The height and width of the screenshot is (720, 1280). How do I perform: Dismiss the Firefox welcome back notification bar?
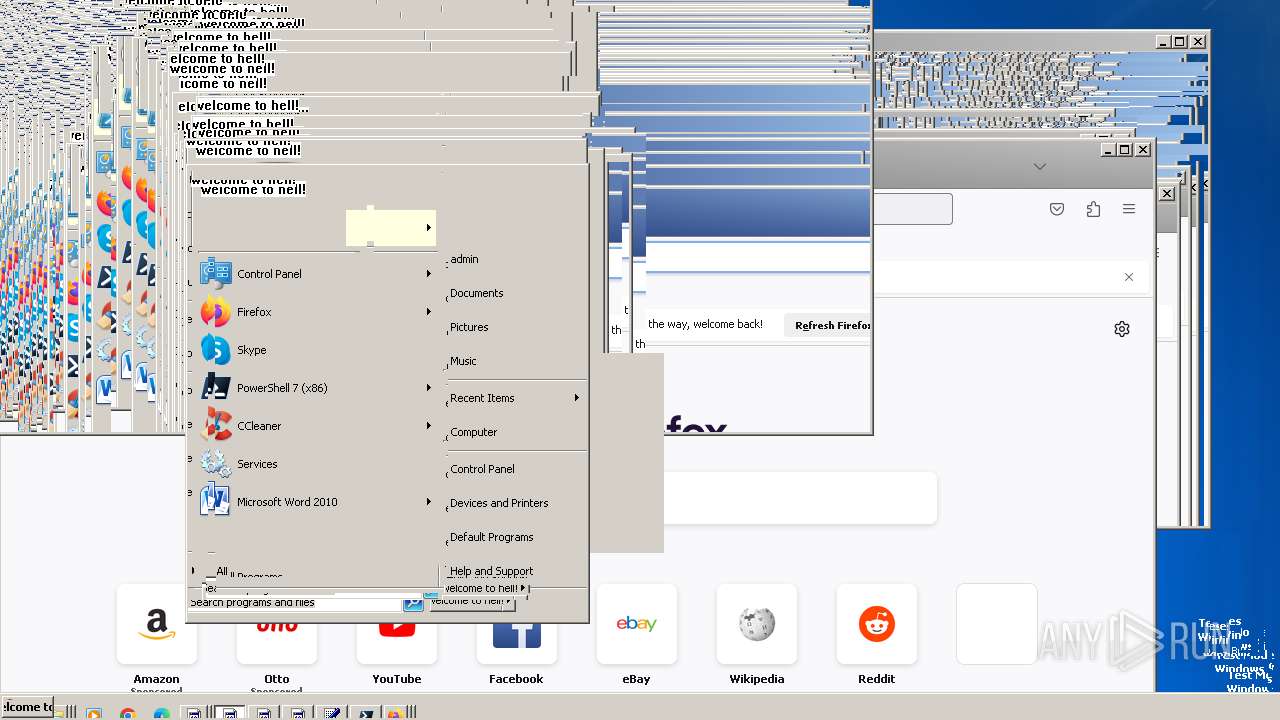click(x=1129, y=277)
